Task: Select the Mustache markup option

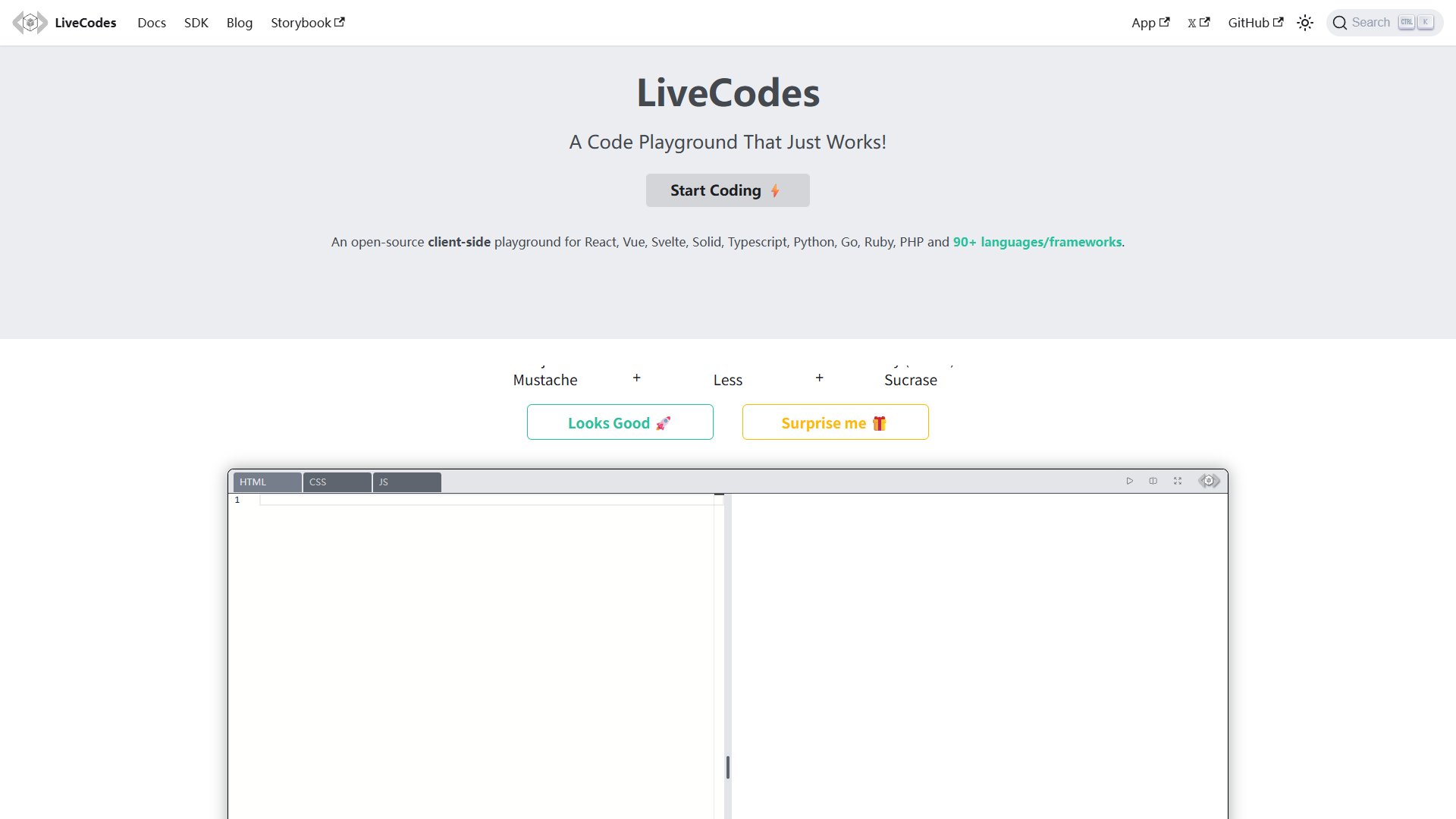Action: [545, 380]
